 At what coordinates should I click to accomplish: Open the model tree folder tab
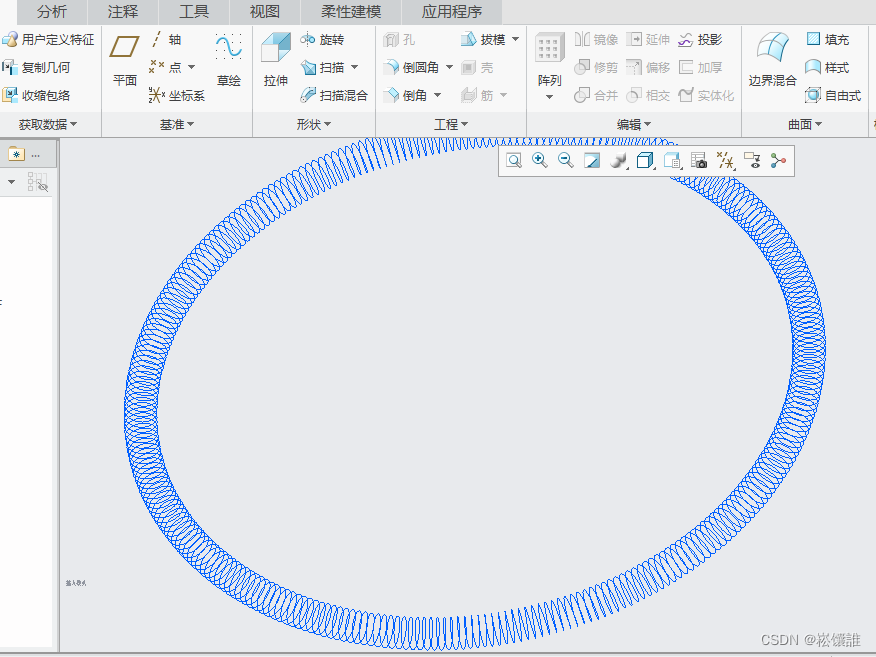point(16,154)
